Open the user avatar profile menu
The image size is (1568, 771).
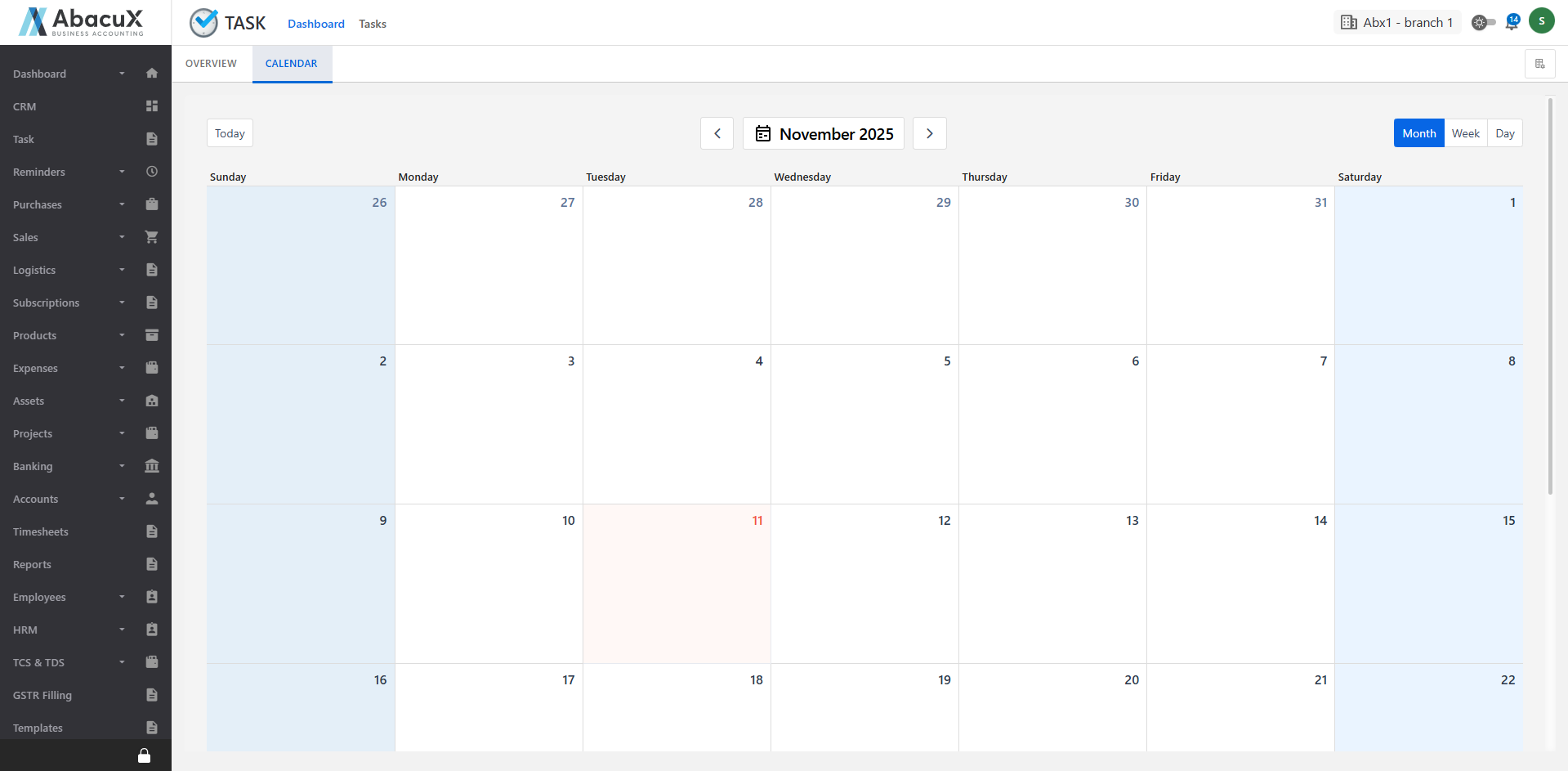[1541, 21]
